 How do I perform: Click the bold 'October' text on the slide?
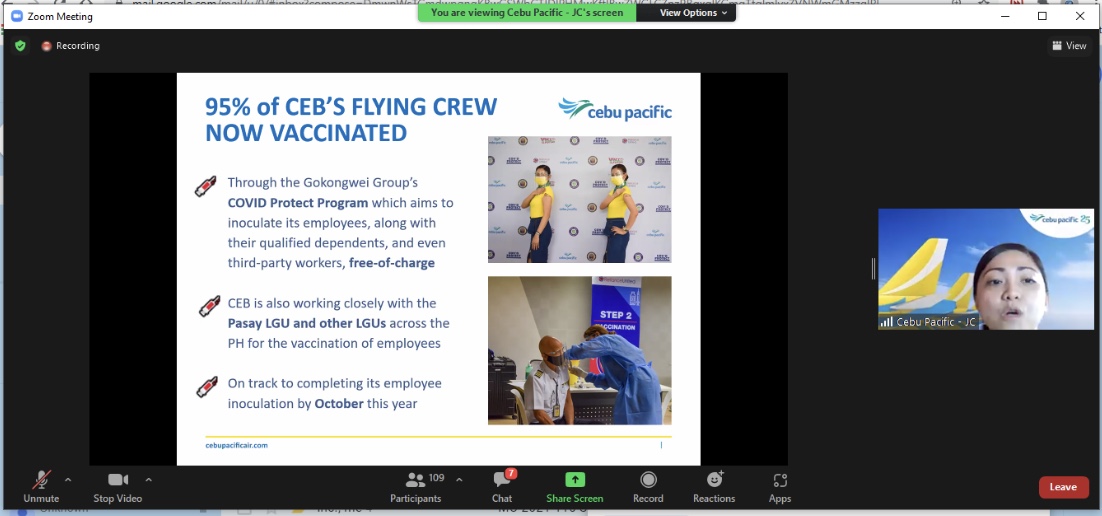click(339, 404)
